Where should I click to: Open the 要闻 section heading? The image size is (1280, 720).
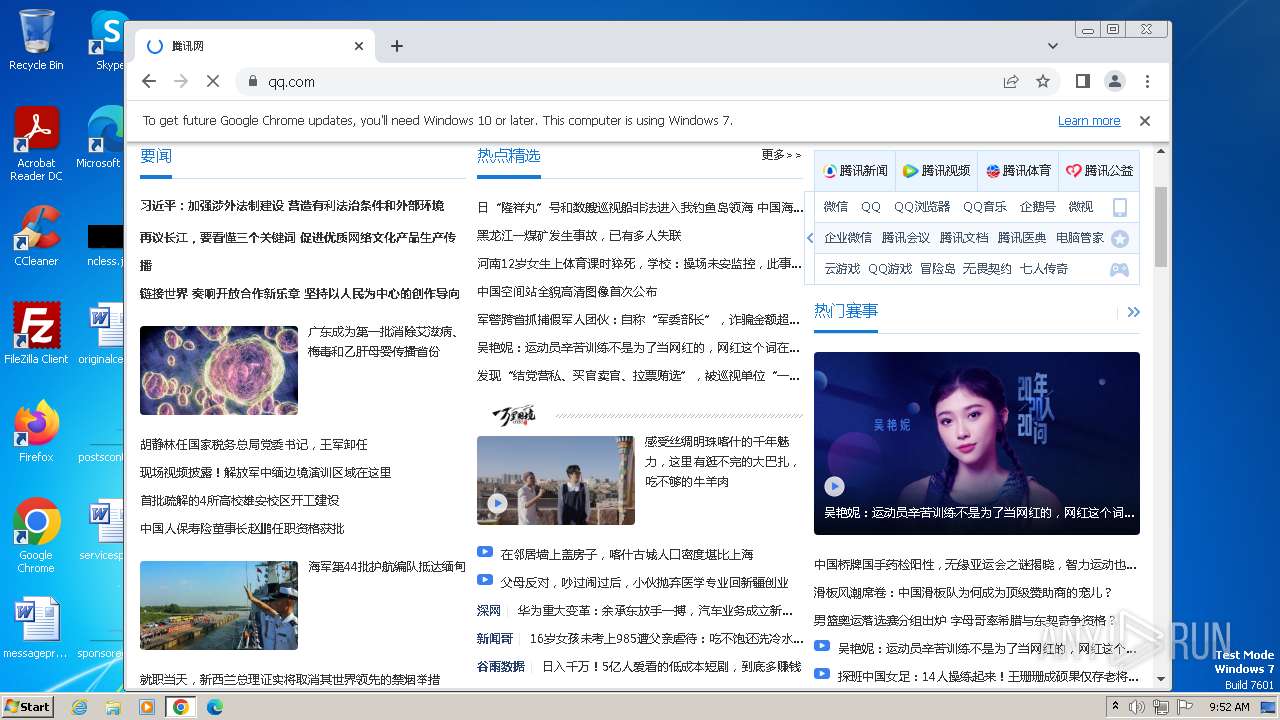pos(156,156)
